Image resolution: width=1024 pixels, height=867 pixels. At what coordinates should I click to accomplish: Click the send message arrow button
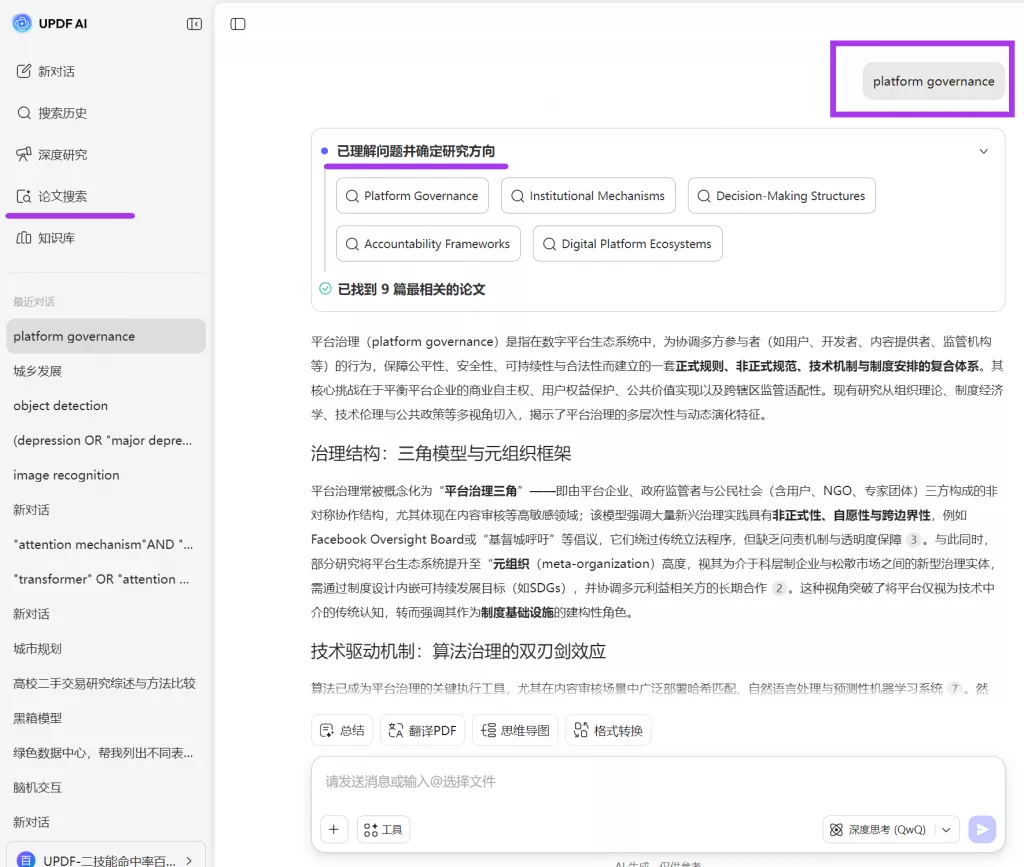point(981,829)
